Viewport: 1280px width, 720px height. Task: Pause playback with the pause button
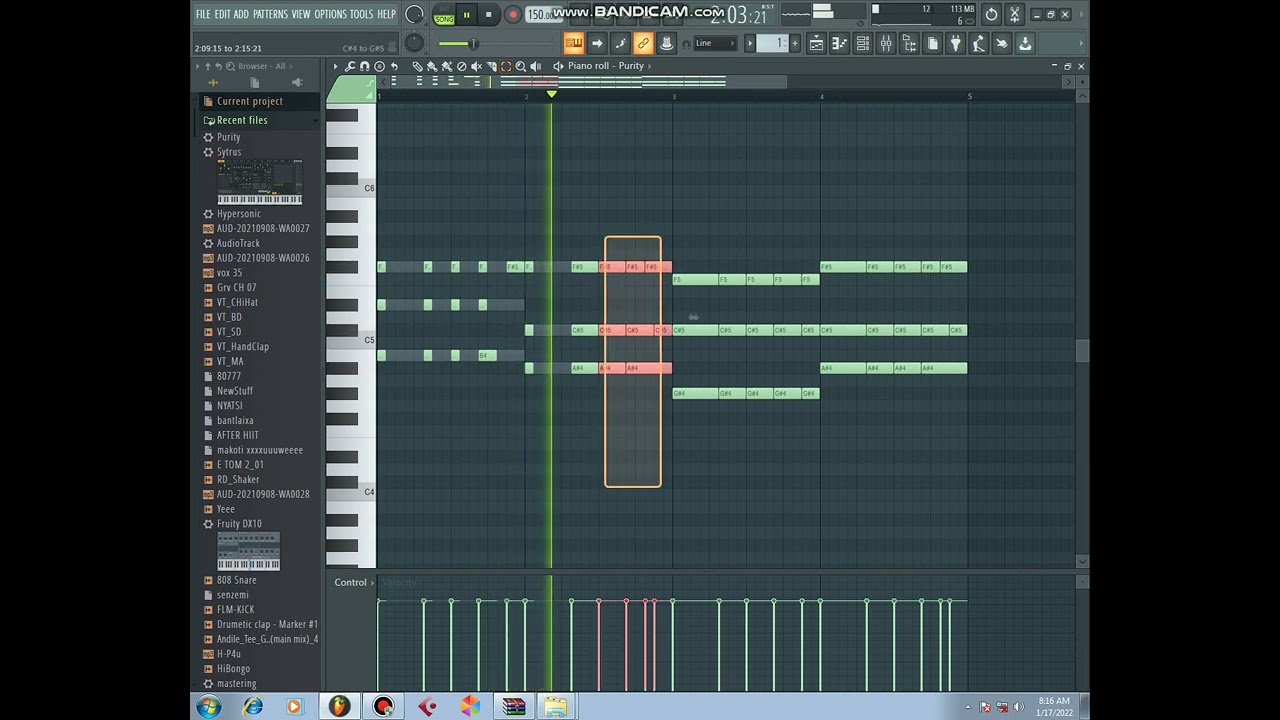(x=466, y=15)
